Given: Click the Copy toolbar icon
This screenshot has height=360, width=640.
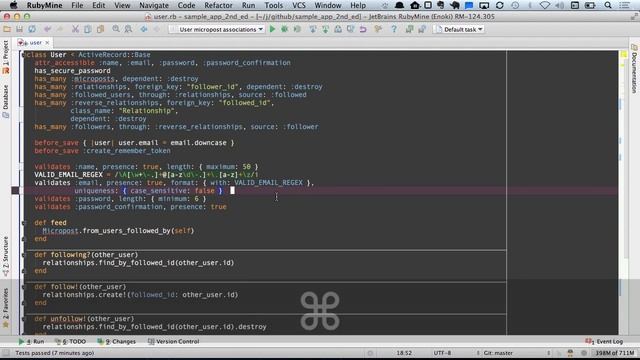Looking at the screenshot, I should (87, 29).
